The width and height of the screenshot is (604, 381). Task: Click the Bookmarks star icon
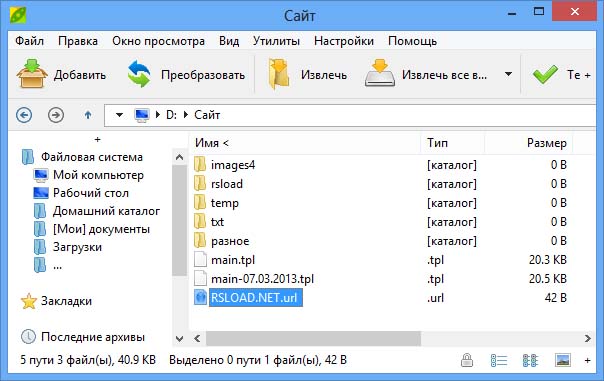pos(29,301)
